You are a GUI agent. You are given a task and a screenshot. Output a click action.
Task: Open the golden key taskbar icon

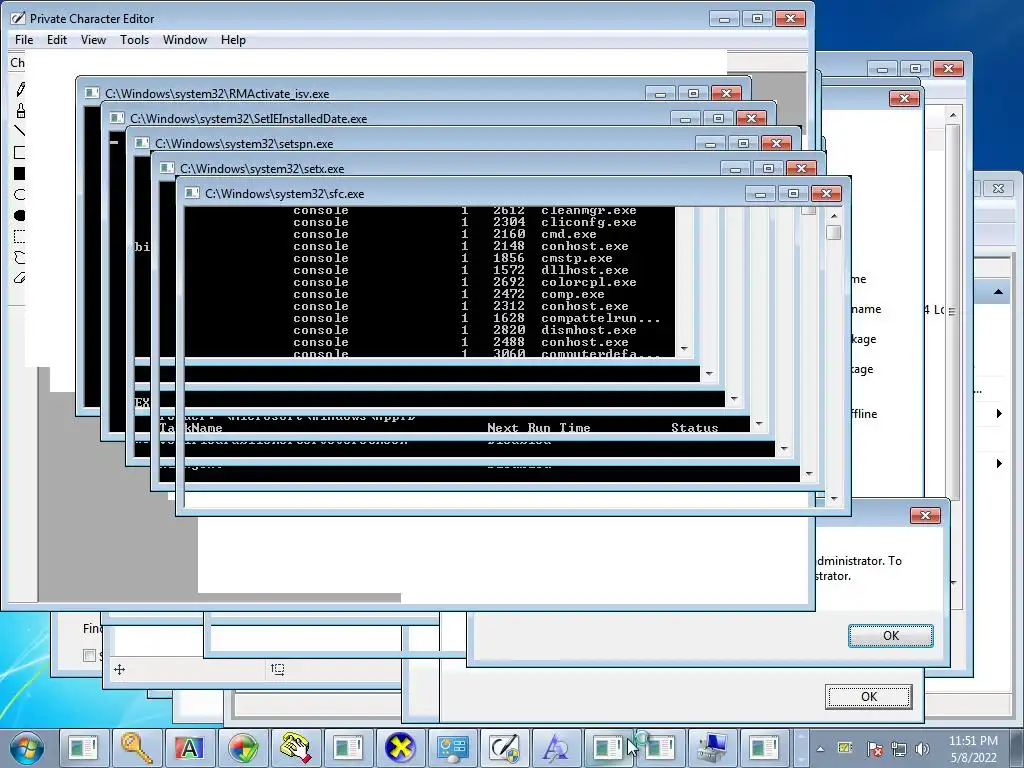(136, 748)
